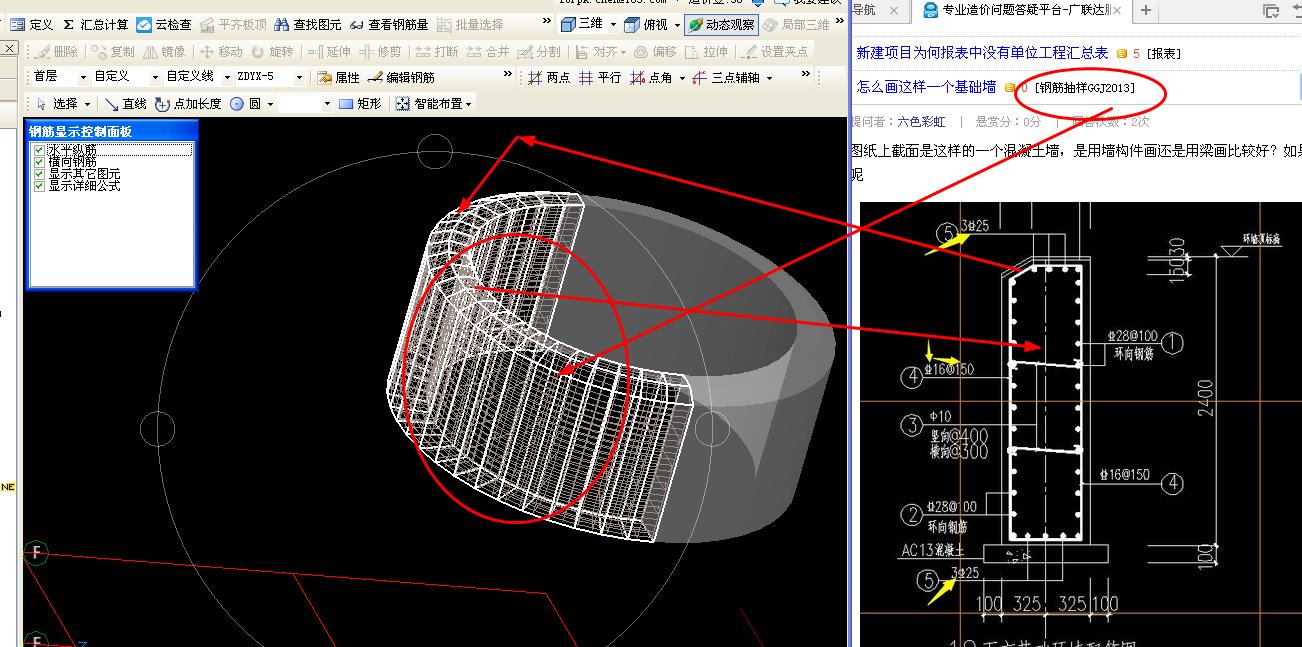Open link 怎么画这样一个基础墙

coord(926,87)
